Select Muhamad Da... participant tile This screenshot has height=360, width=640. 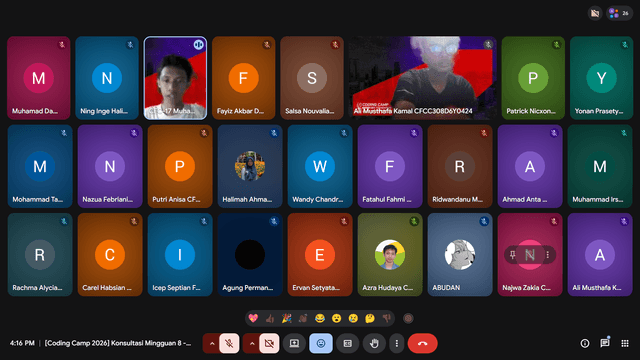[x=39, y=78]
